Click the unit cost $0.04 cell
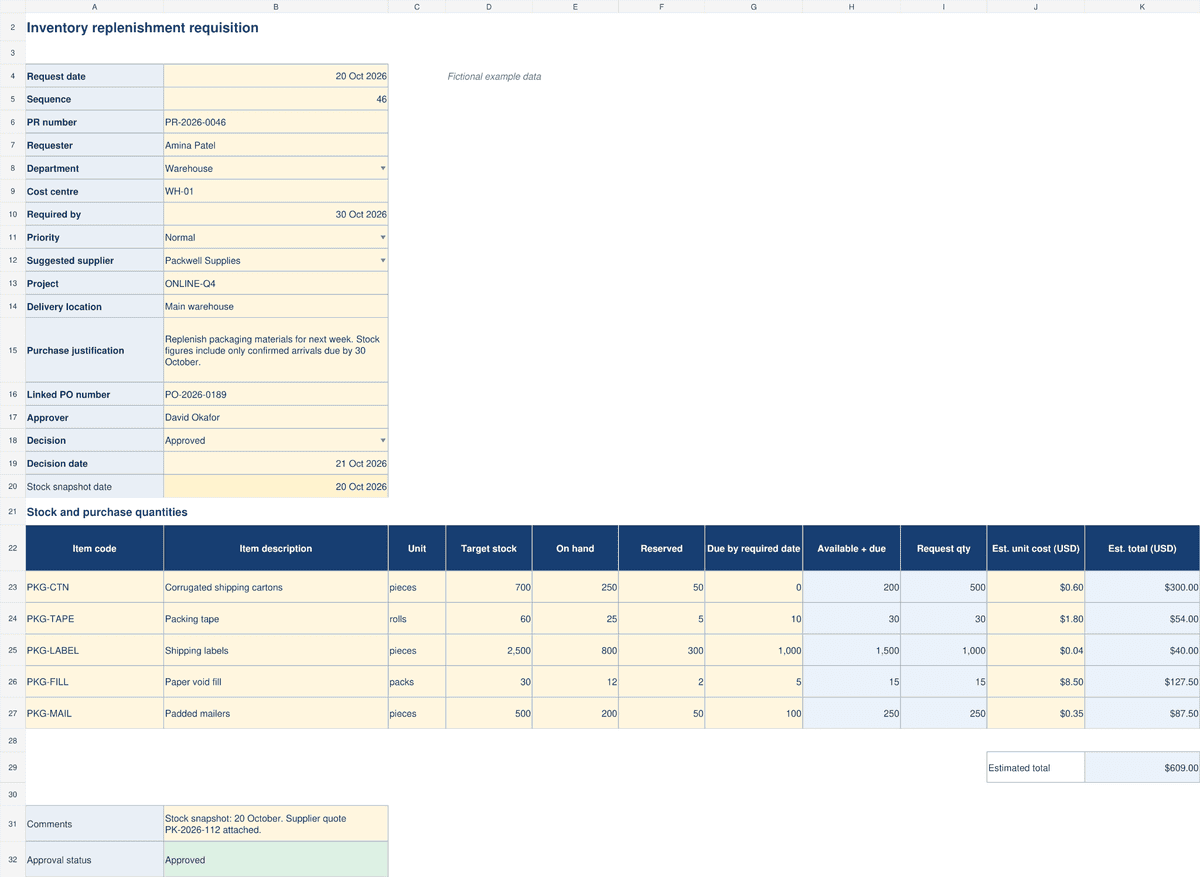1200x877 pixels. coord(1036,650)
